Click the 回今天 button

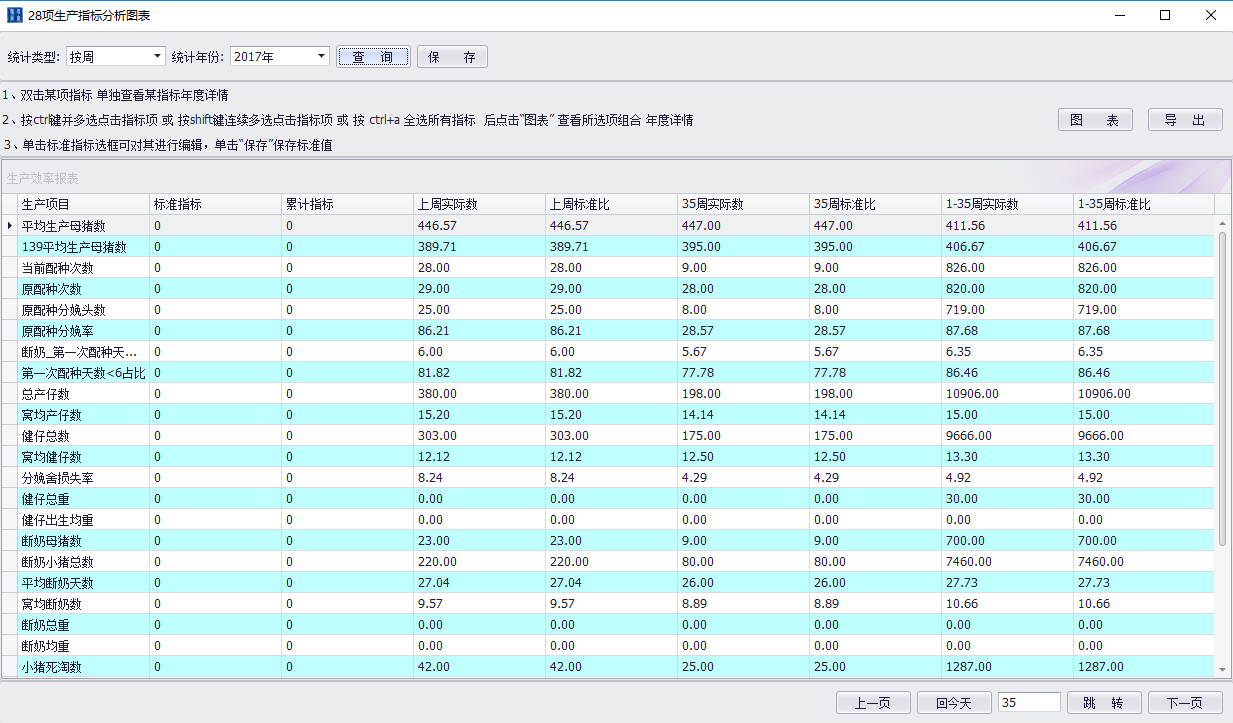[x=954, y=703]
